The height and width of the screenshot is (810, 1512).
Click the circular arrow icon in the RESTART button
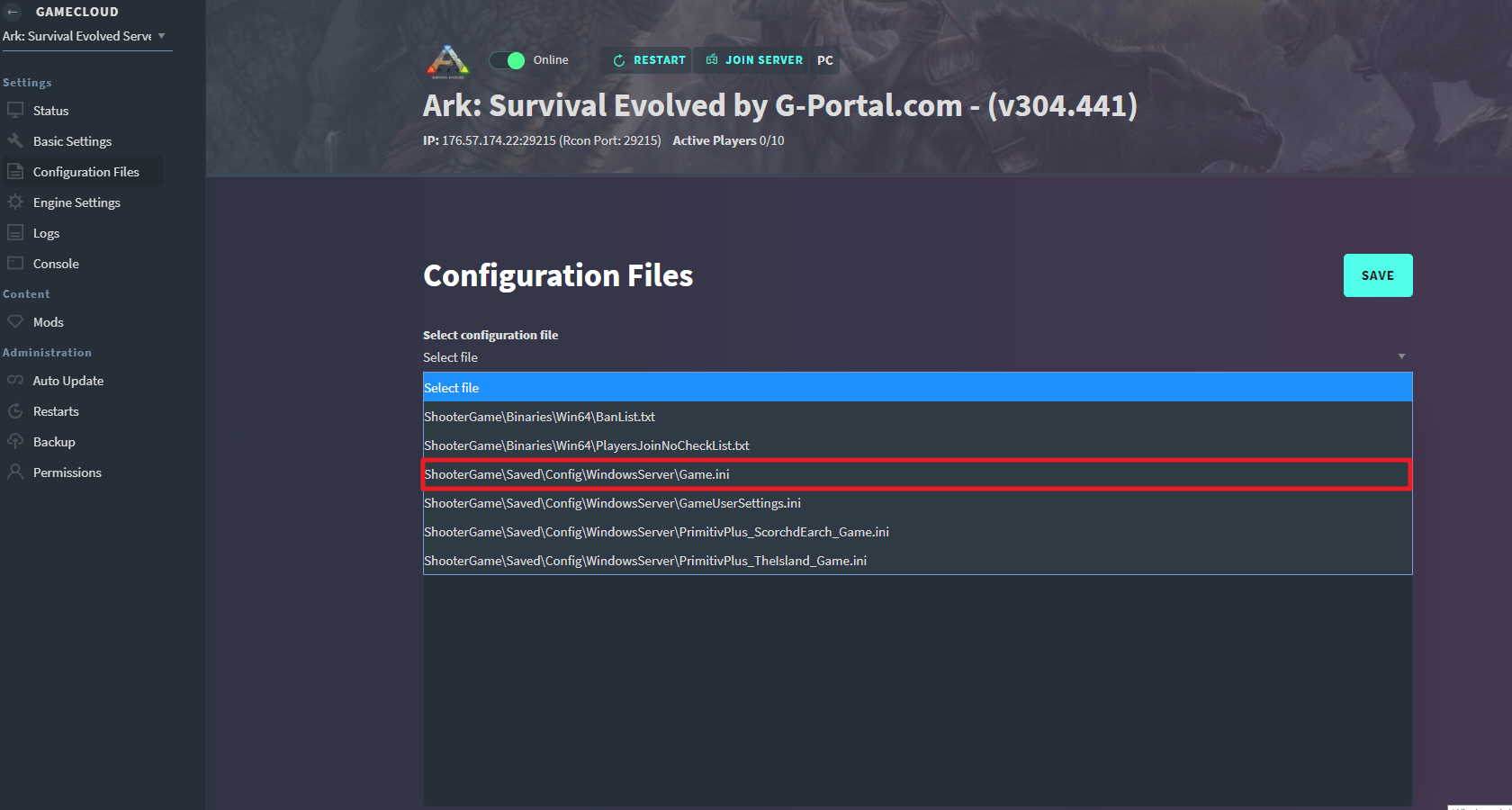point(619,60)
